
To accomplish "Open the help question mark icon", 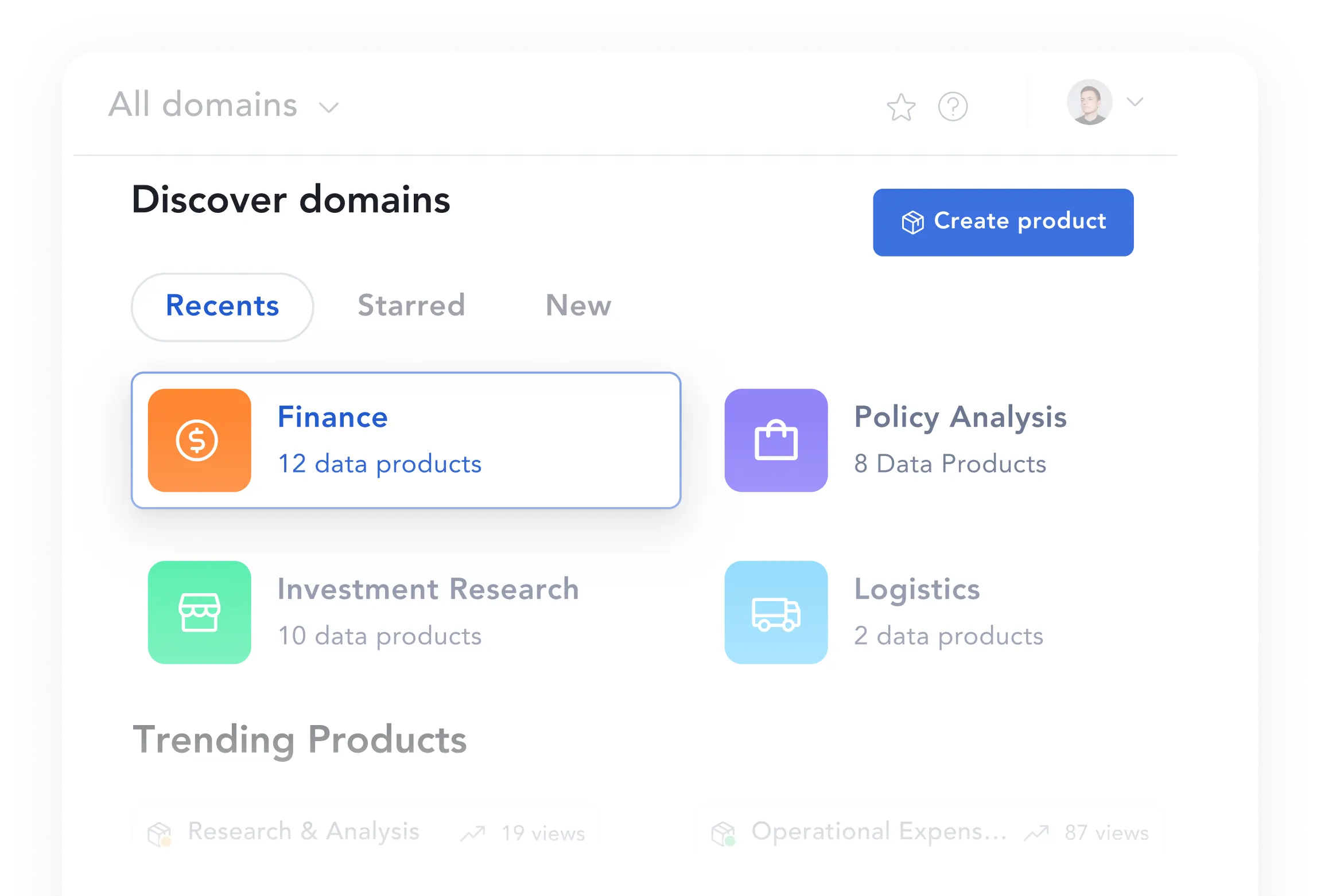I will coord(953,107).
